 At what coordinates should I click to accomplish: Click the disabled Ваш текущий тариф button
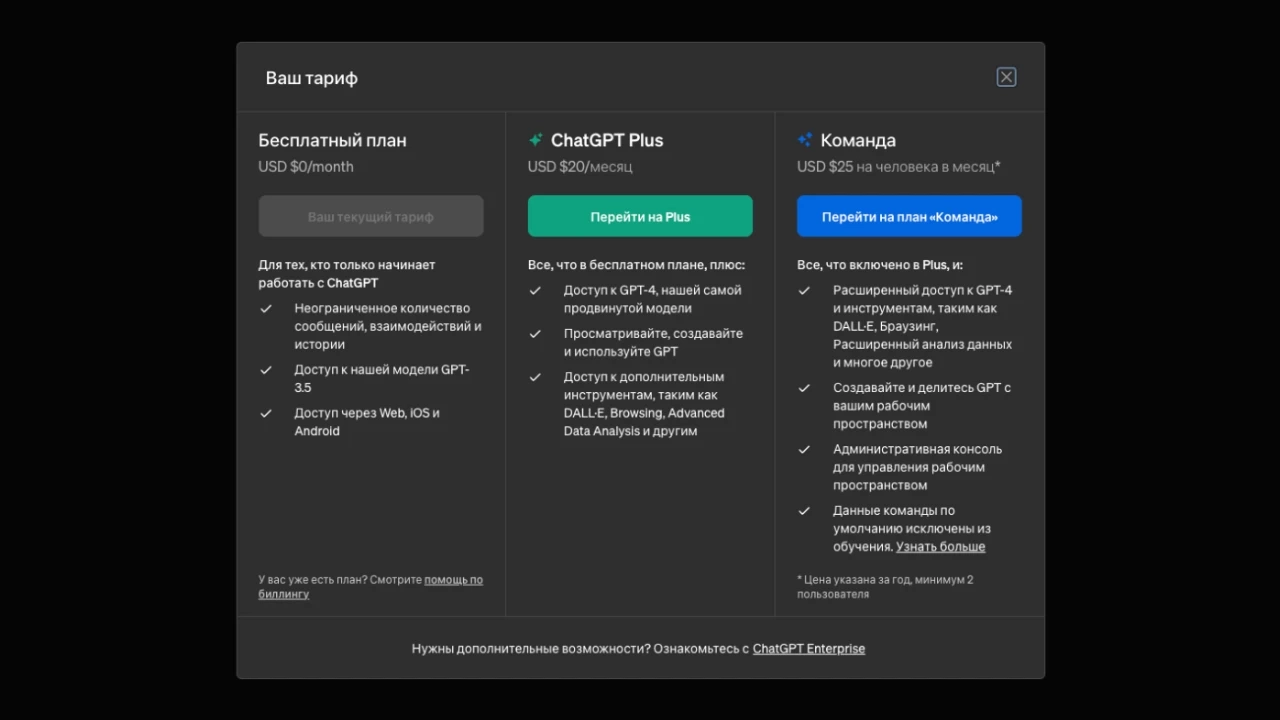click(x=371, y=216)
